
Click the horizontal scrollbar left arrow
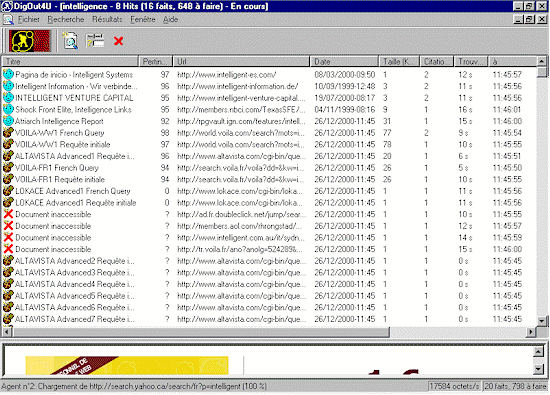7,332
